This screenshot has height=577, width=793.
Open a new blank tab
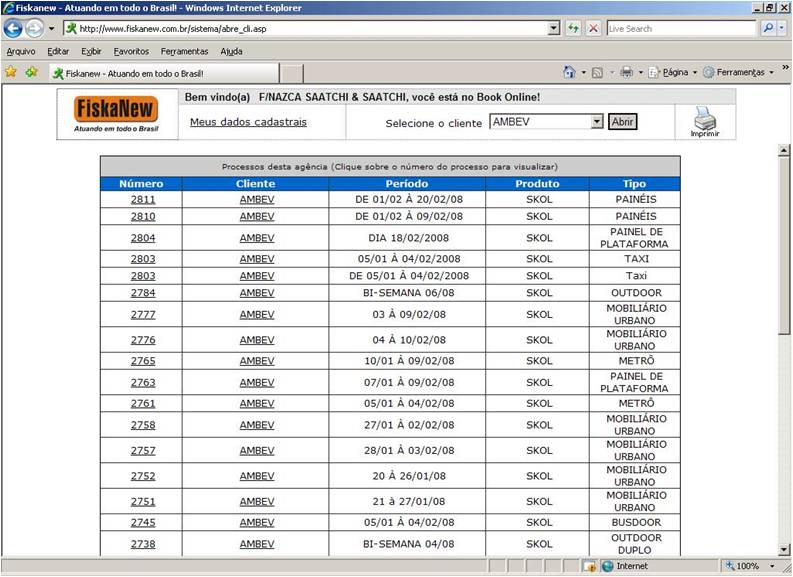(291, 74)
